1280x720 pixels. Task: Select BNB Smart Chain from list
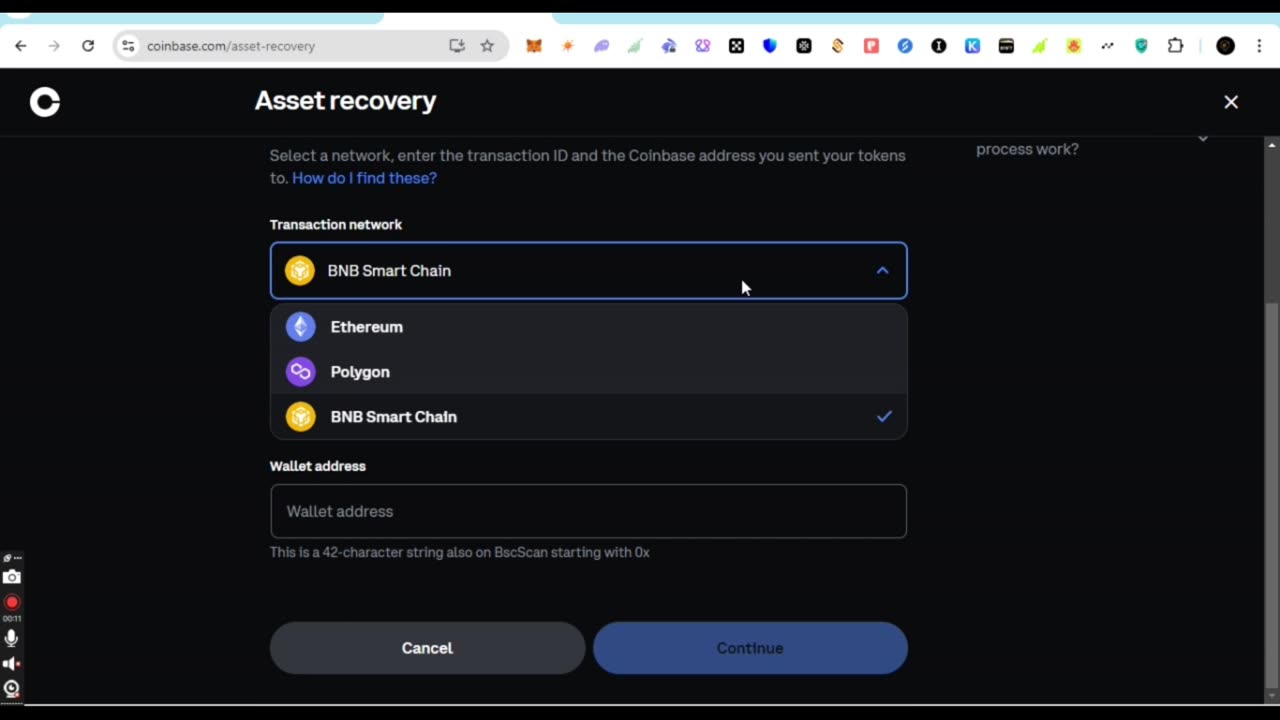pos(588,417)
